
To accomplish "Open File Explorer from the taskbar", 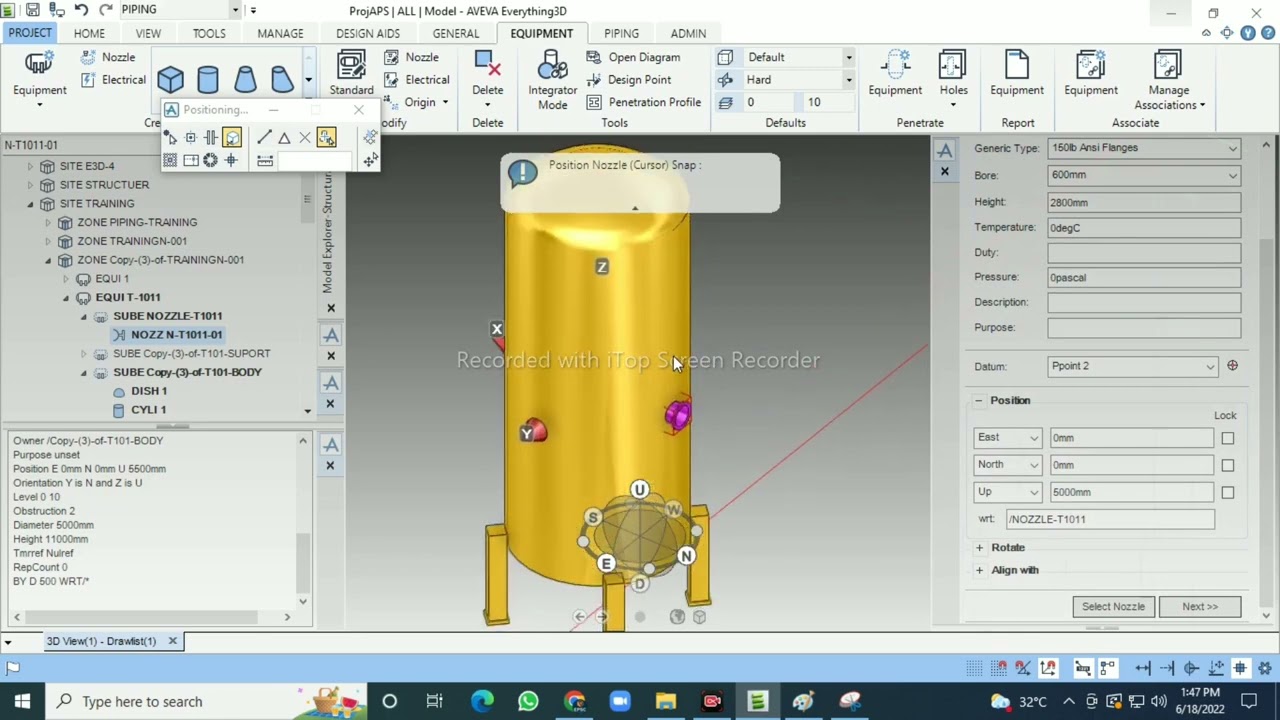I will (x=666, y=701).
